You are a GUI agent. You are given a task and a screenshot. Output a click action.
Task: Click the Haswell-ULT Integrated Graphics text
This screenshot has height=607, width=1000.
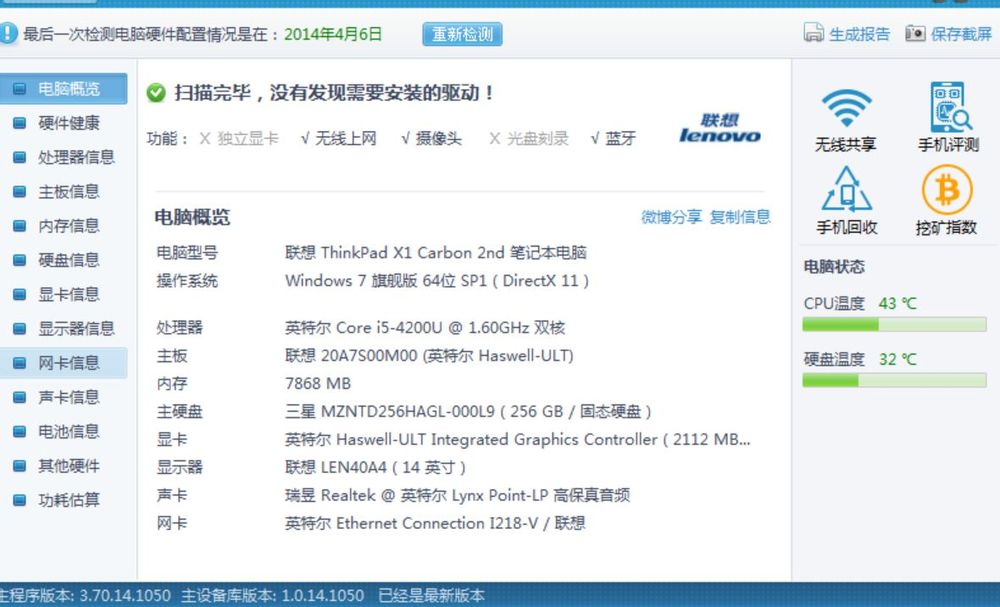click(x=517, y=440)
